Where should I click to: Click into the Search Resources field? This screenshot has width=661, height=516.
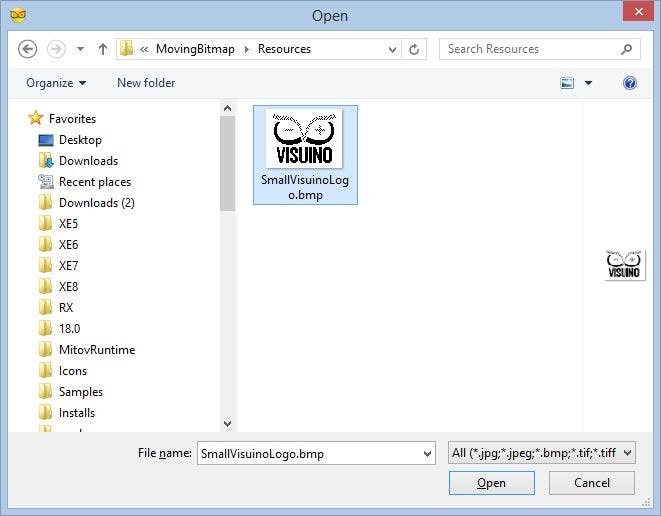click(x=530, y=49)
